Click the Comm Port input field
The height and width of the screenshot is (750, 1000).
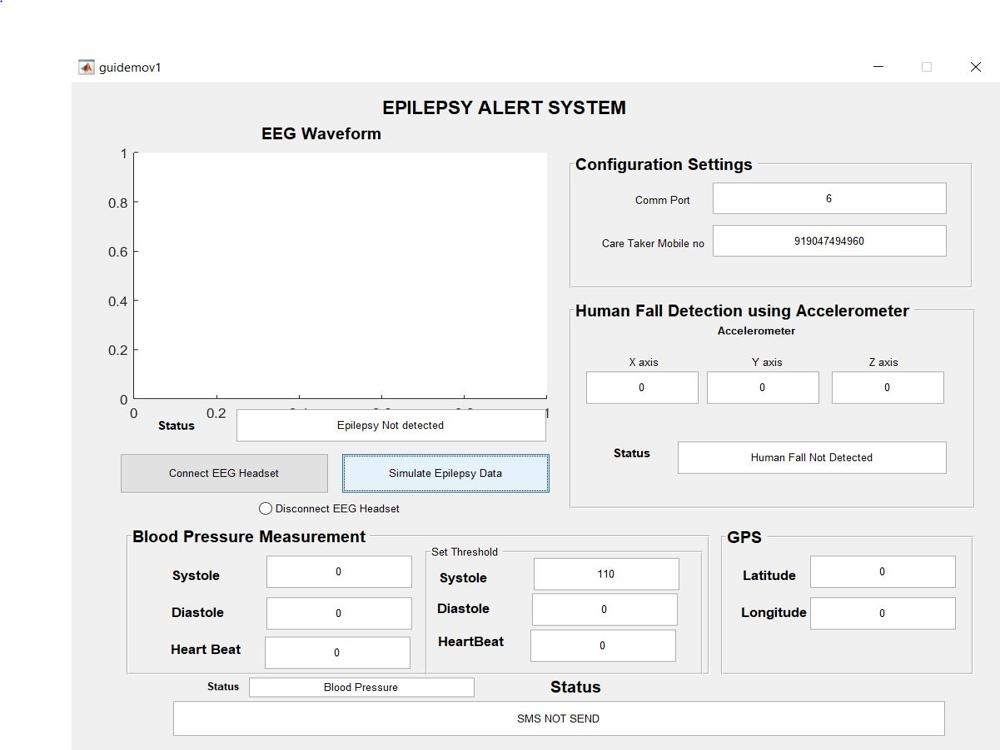coord(828,198)
